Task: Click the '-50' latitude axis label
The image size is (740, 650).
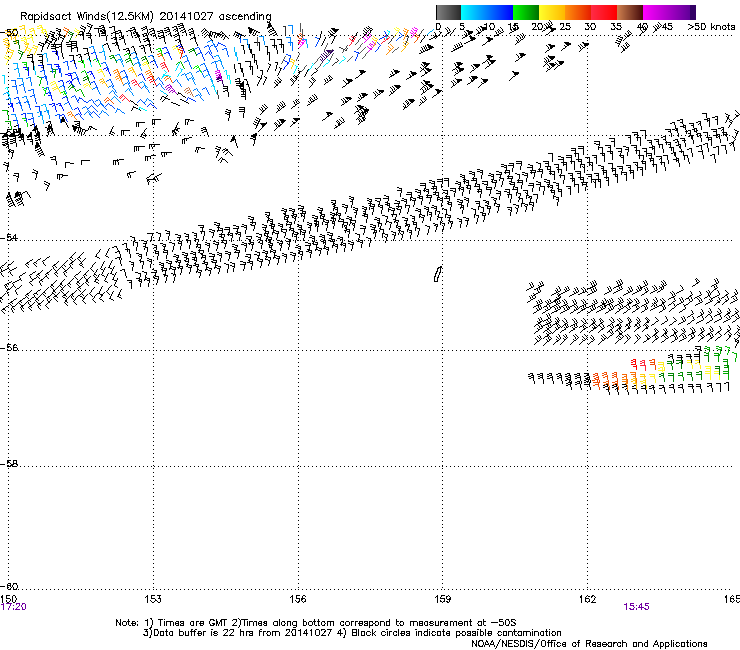Action: [x=9, y=33]
